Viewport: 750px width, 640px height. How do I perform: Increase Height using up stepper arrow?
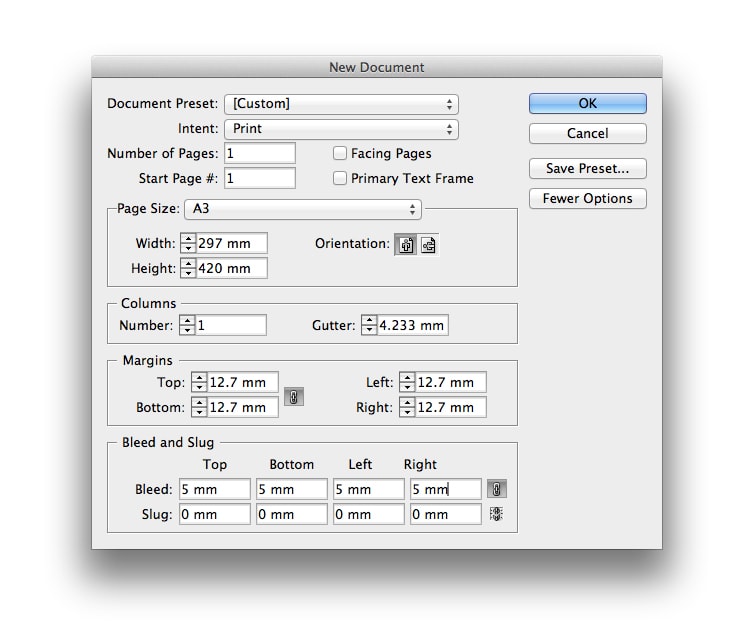(188, 263)
